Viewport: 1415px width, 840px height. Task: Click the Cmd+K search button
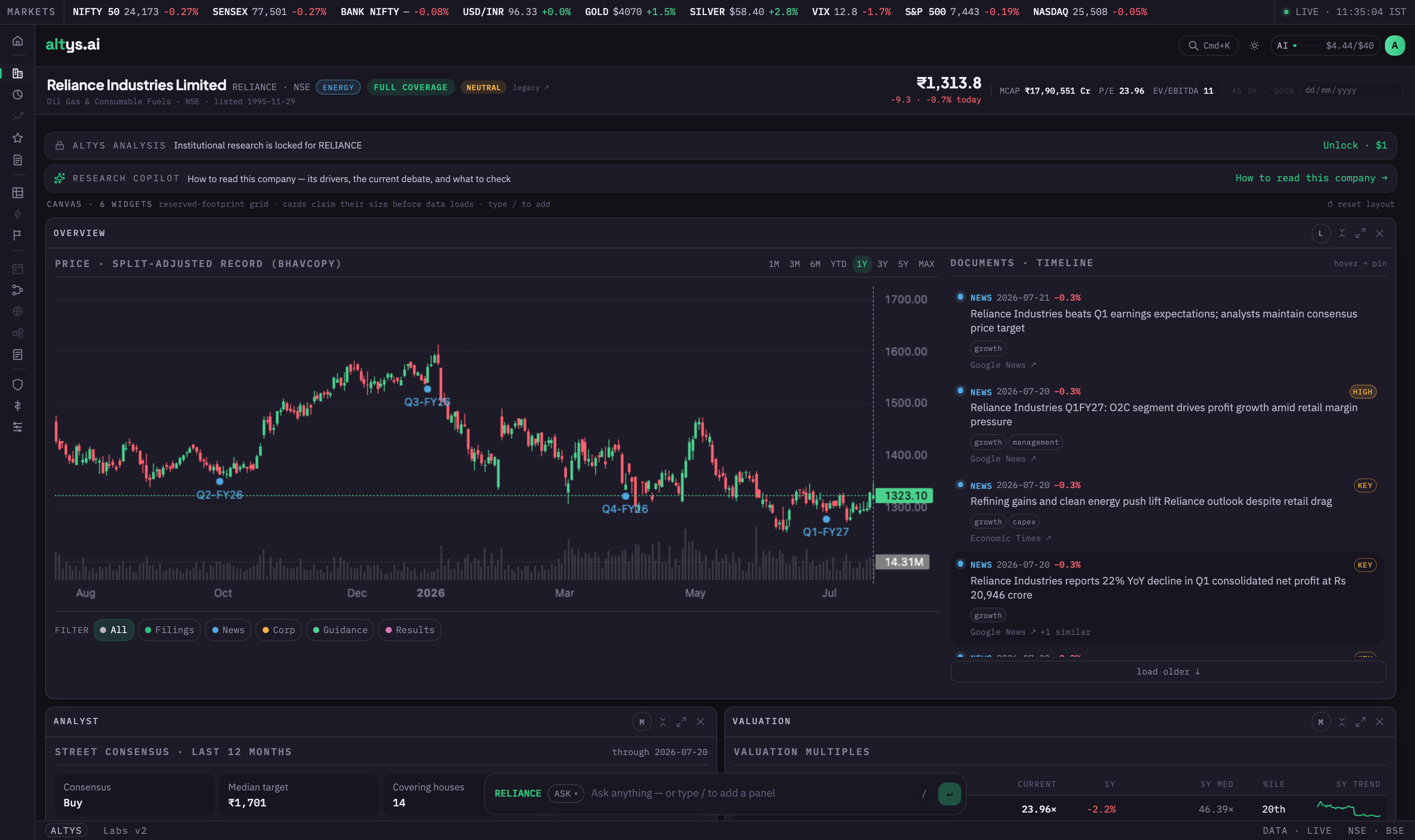coord(1208,45)
